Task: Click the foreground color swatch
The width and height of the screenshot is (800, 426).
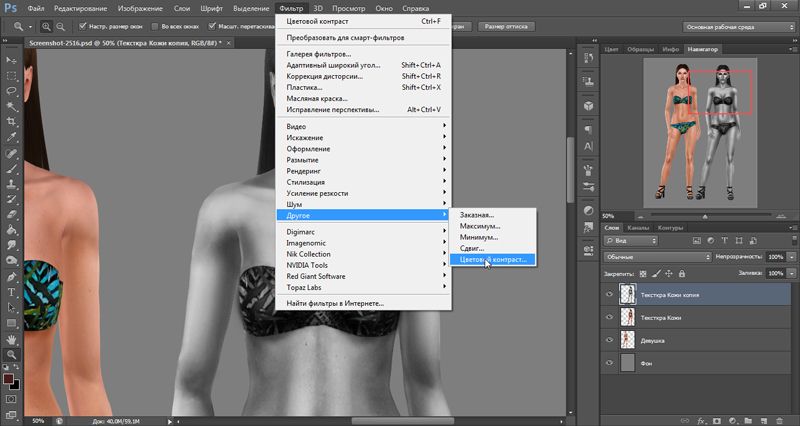Action: pyautogui.click(x=8, y=379)
